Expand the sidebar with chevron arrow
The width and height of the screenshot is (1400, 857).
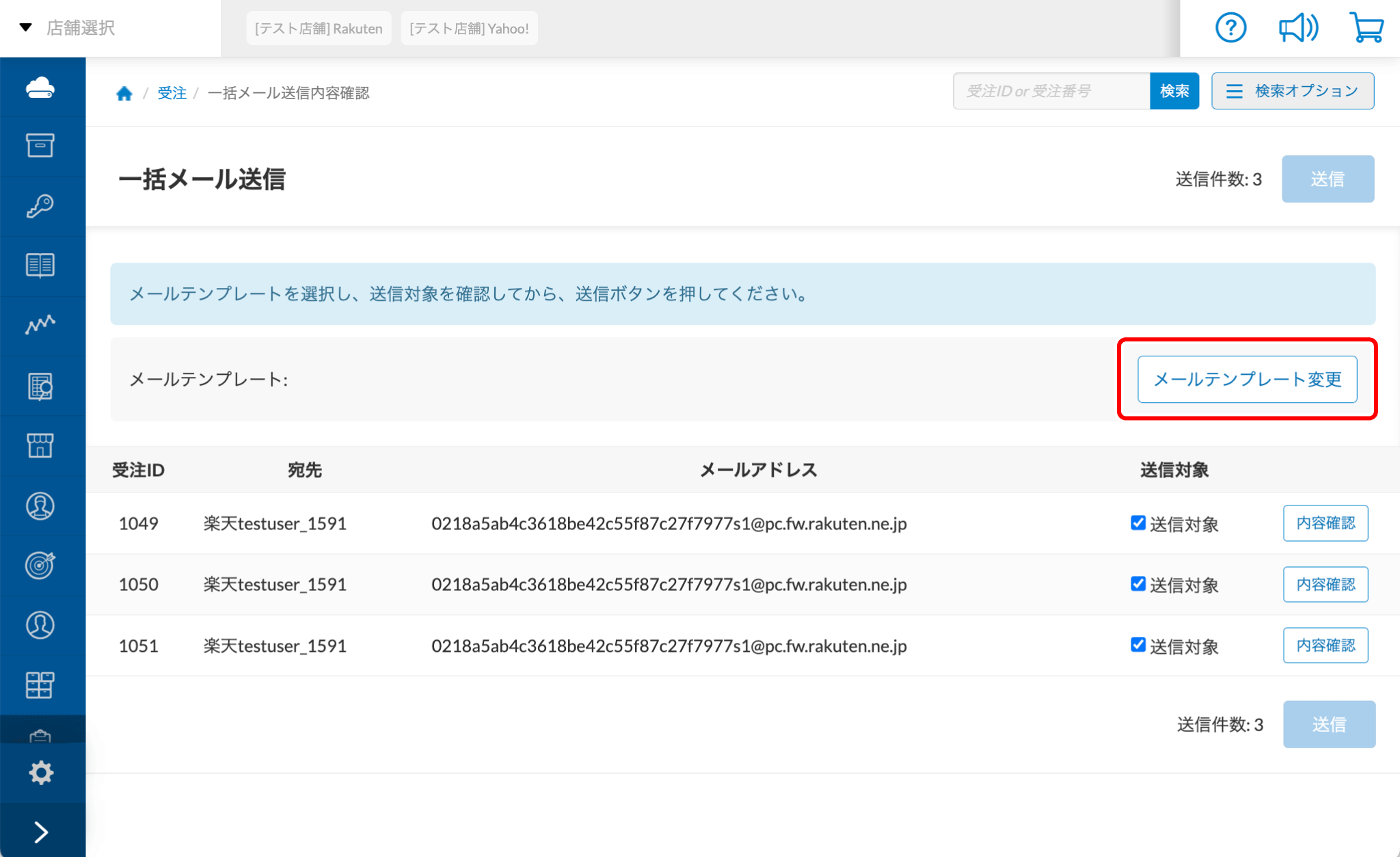(41, 832)
